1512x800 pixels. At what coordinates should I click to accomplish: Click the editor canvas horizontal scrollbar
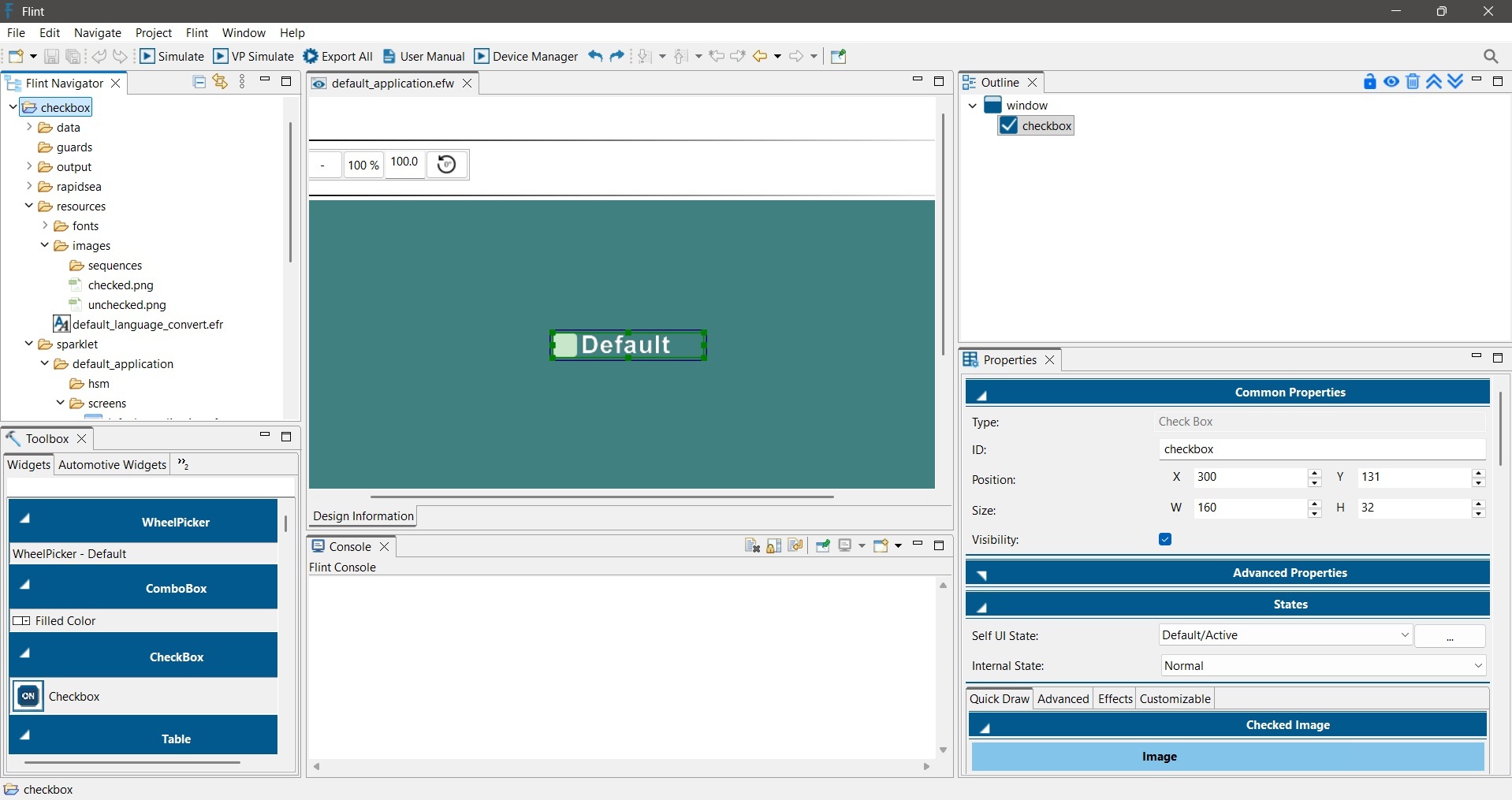pyautogui.click(x=602, y=497)
